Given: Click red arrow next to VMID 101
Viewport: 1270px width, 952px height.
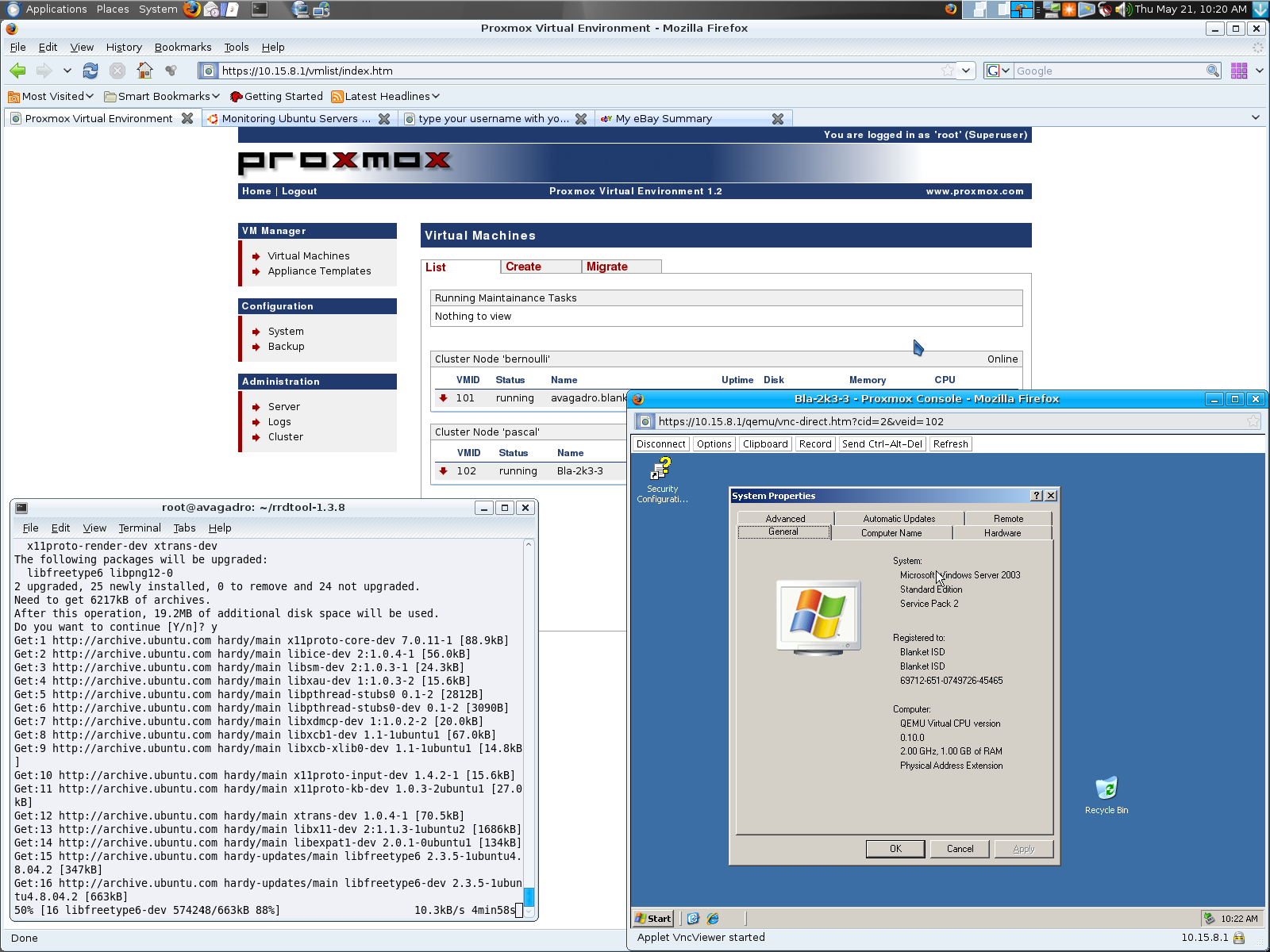Looking at the screenshot, I should (x=443, y=398).
